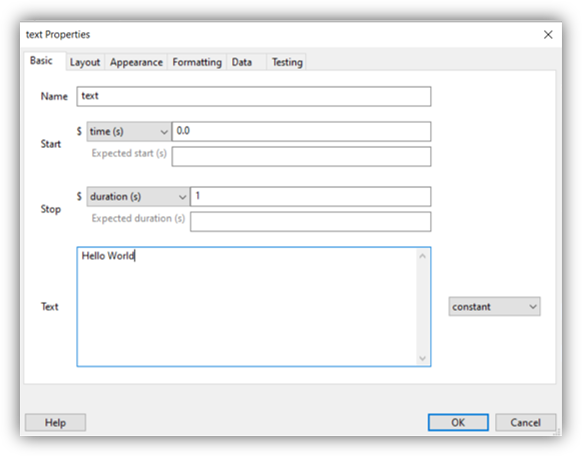Viewport: 582px width, 456px height.
Task: Click the duration value field
Action: coord(311,196)
